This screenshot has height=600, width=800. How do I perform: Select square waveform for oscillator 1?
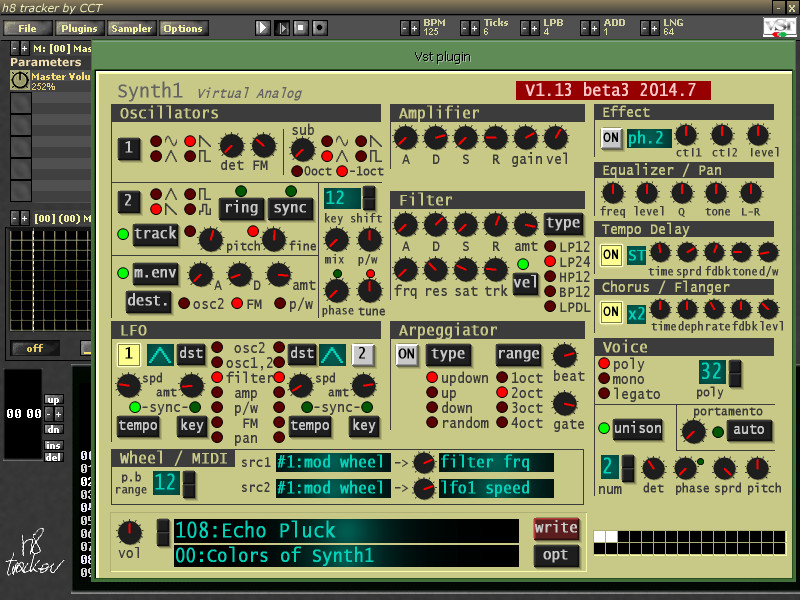tap(190, 156)
